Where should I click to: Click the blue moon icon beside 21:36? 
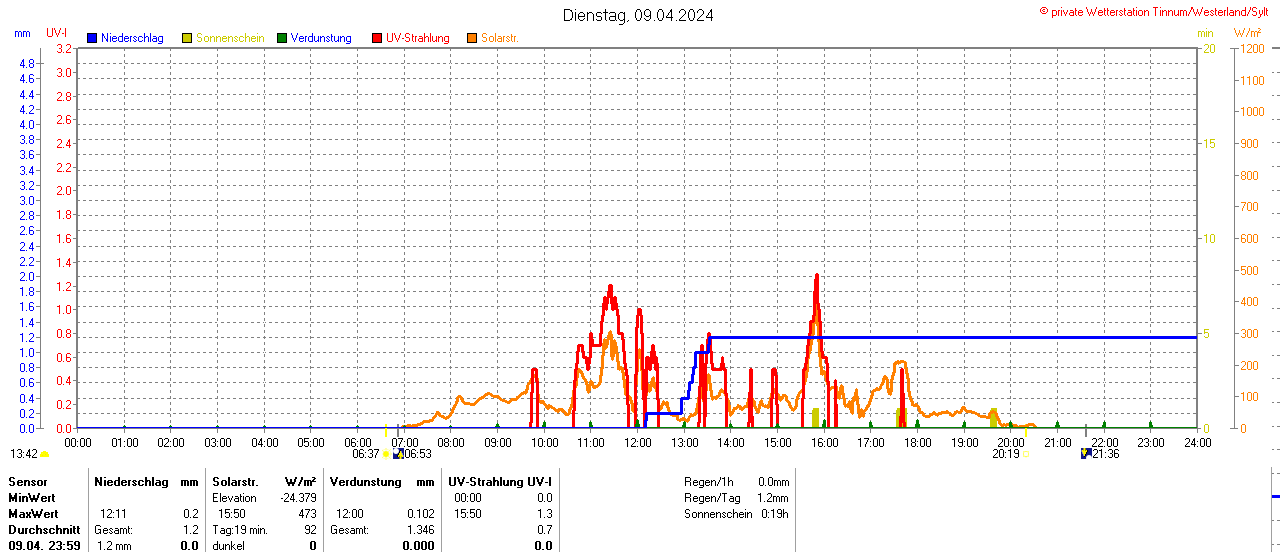click(1086, 454)
